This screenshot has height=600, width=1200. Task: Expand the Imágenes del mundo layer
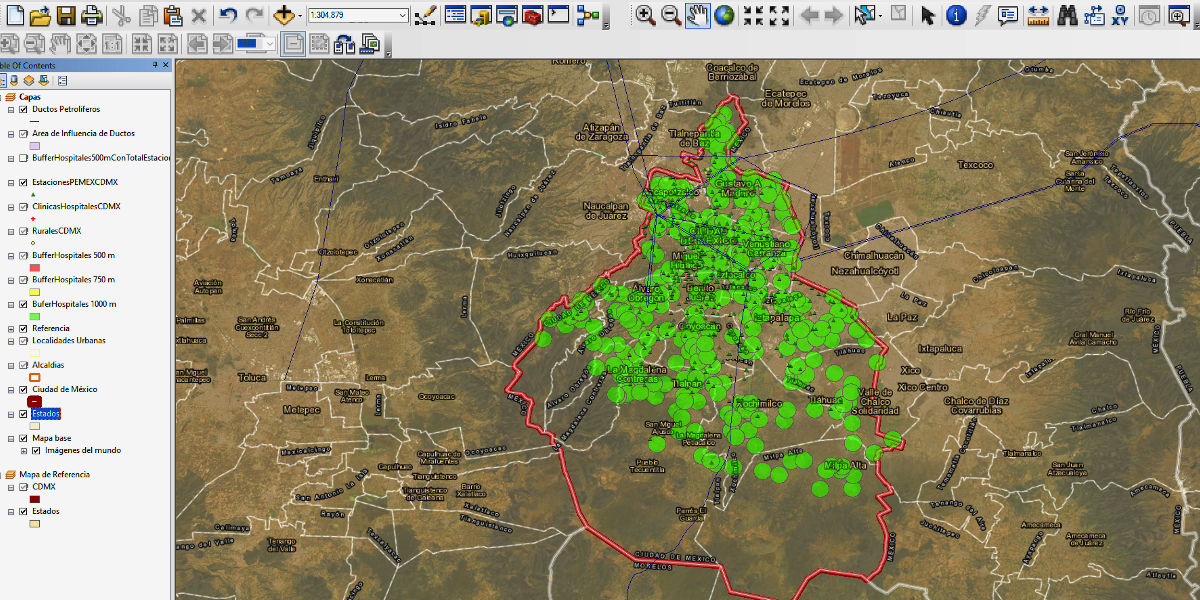[x=24, y=450]
